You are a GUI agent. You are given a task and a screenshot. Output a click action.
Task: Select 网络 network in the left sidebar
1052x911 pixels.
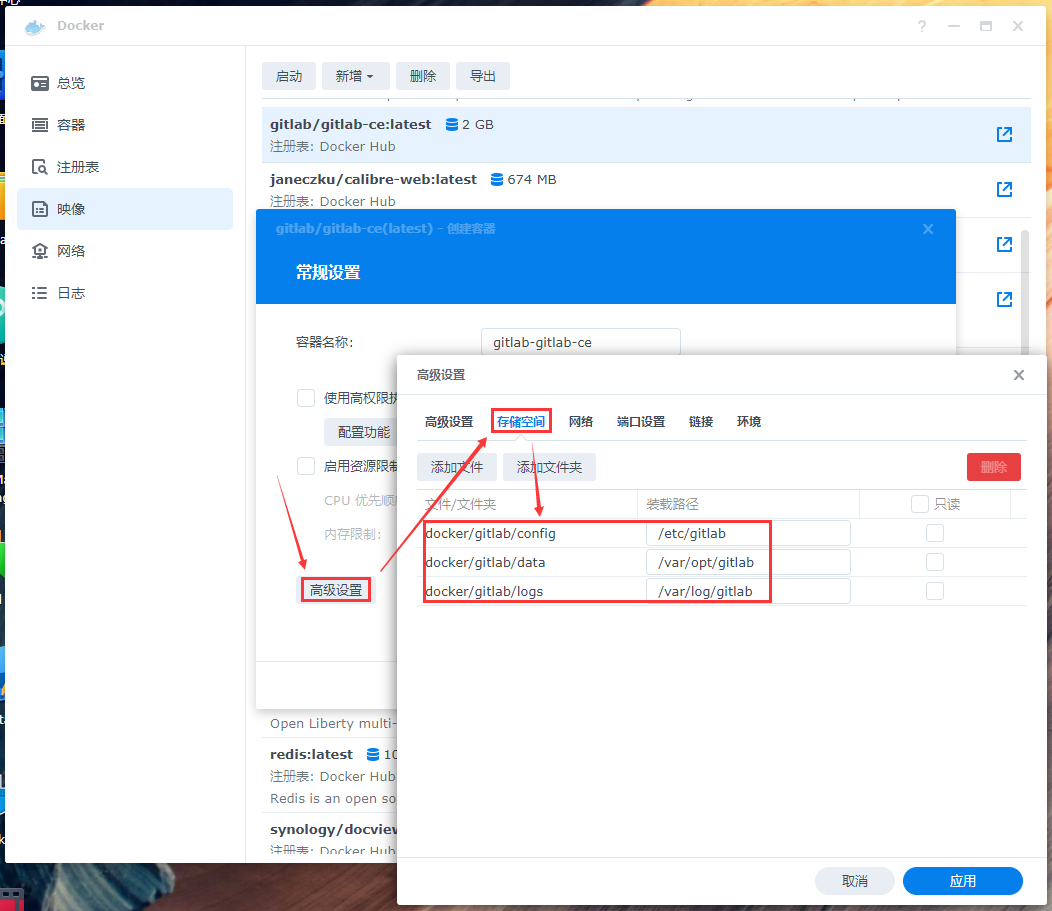(x=71, y=251)
